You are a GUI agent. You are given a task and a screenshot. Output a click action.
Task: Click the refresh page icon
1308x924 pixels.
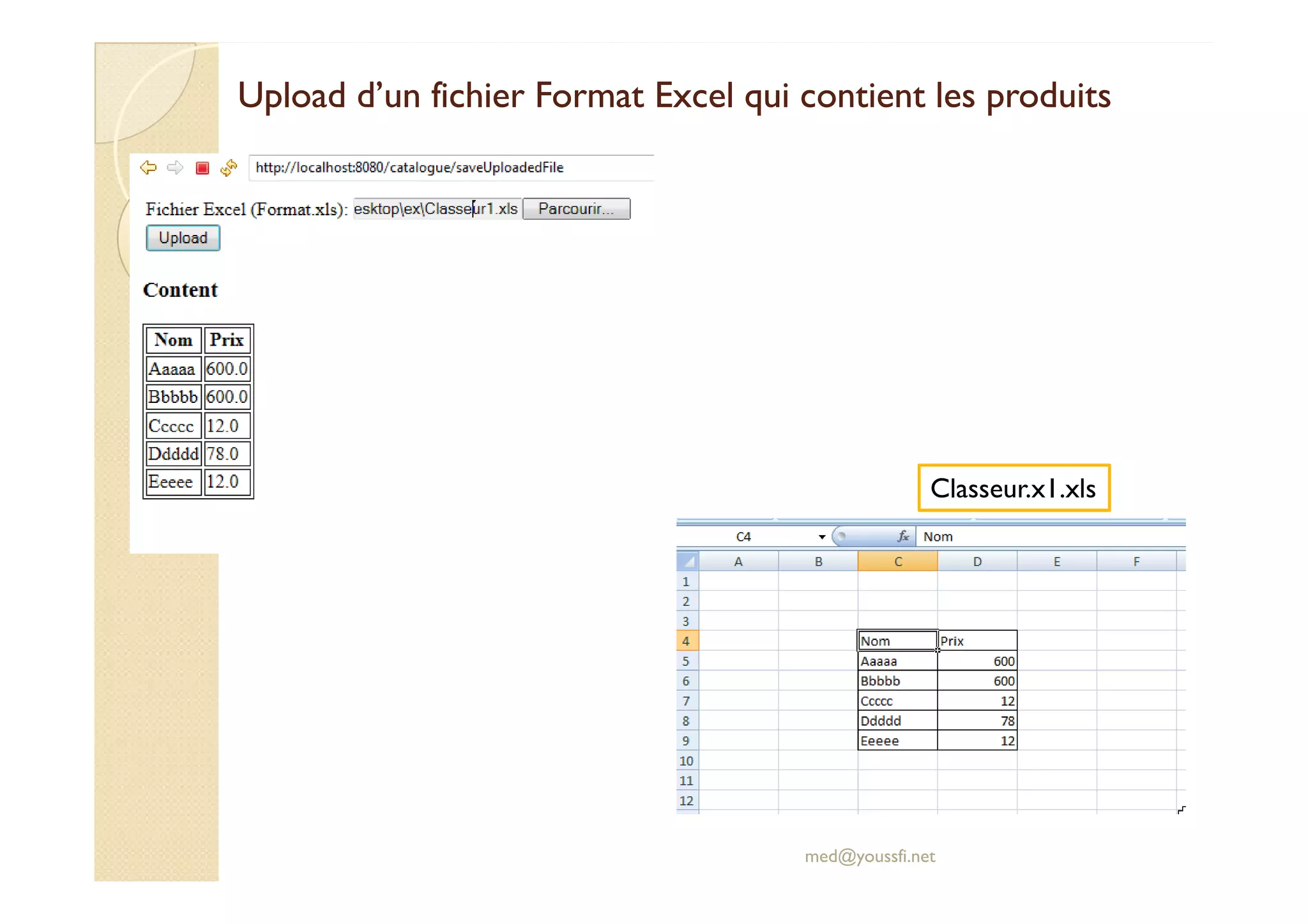click(x=229, y=167)
